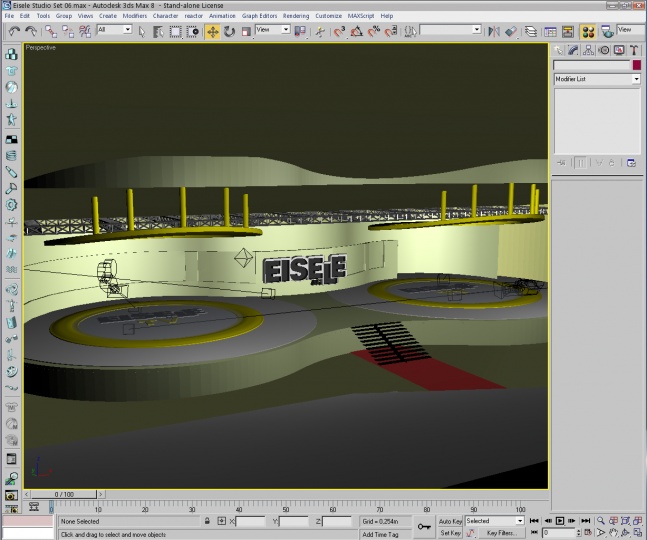Toggle the Percent Snap button
Screen dimensions: 647x540
[x=374, y=31]
